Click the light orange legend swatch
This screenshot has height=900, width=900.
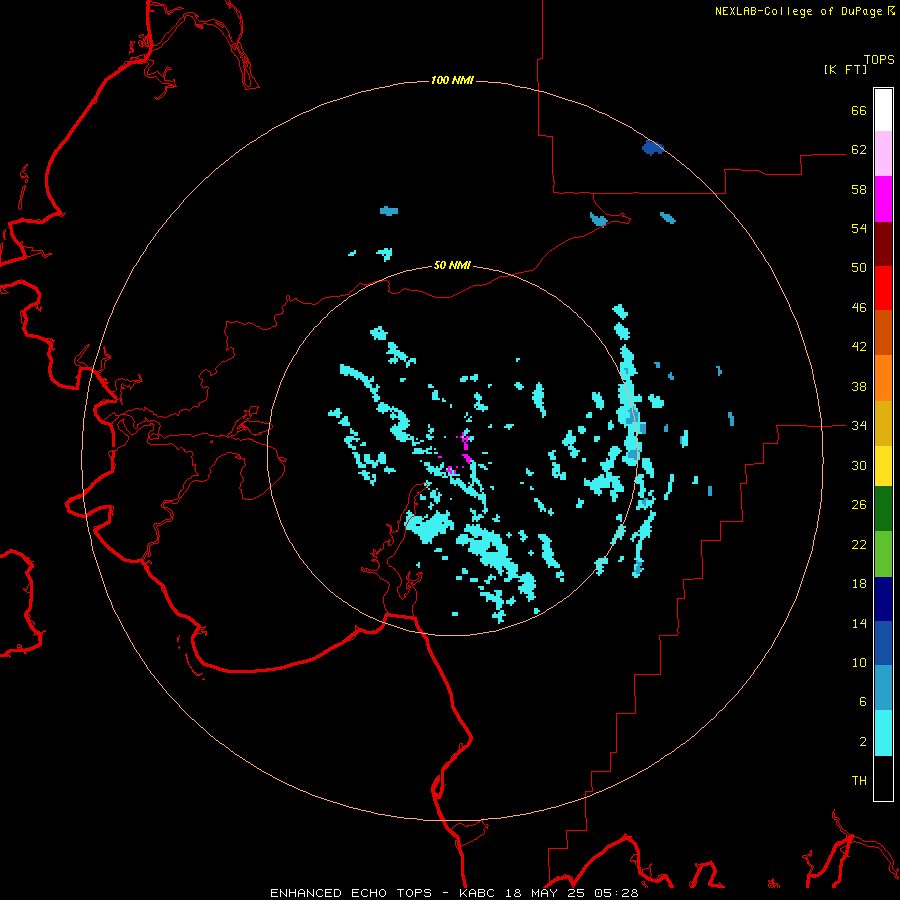click(883, 377)
